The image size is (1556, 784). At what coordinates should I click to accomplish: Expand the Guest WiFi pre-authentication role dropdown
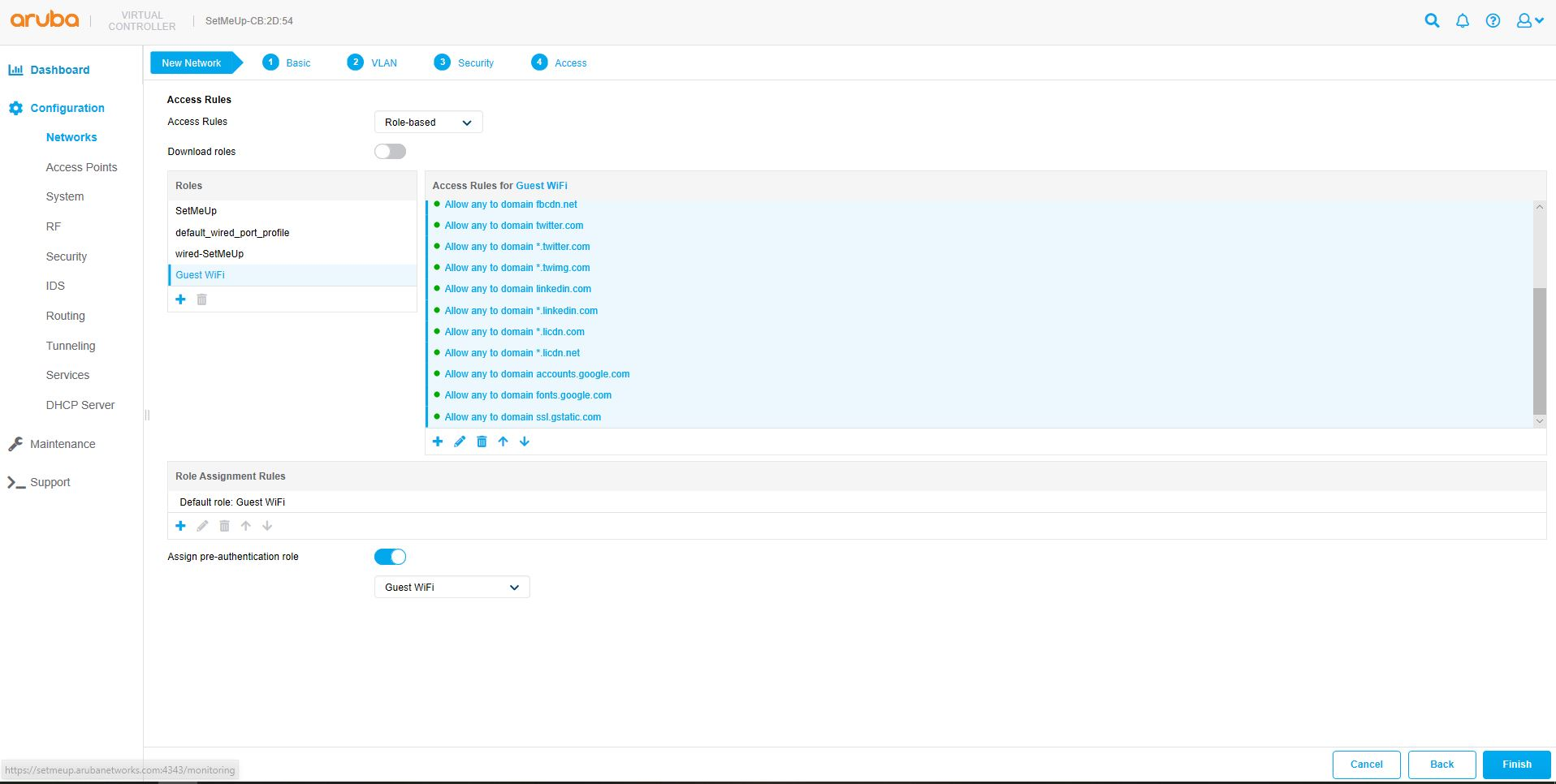coord(452,587)
